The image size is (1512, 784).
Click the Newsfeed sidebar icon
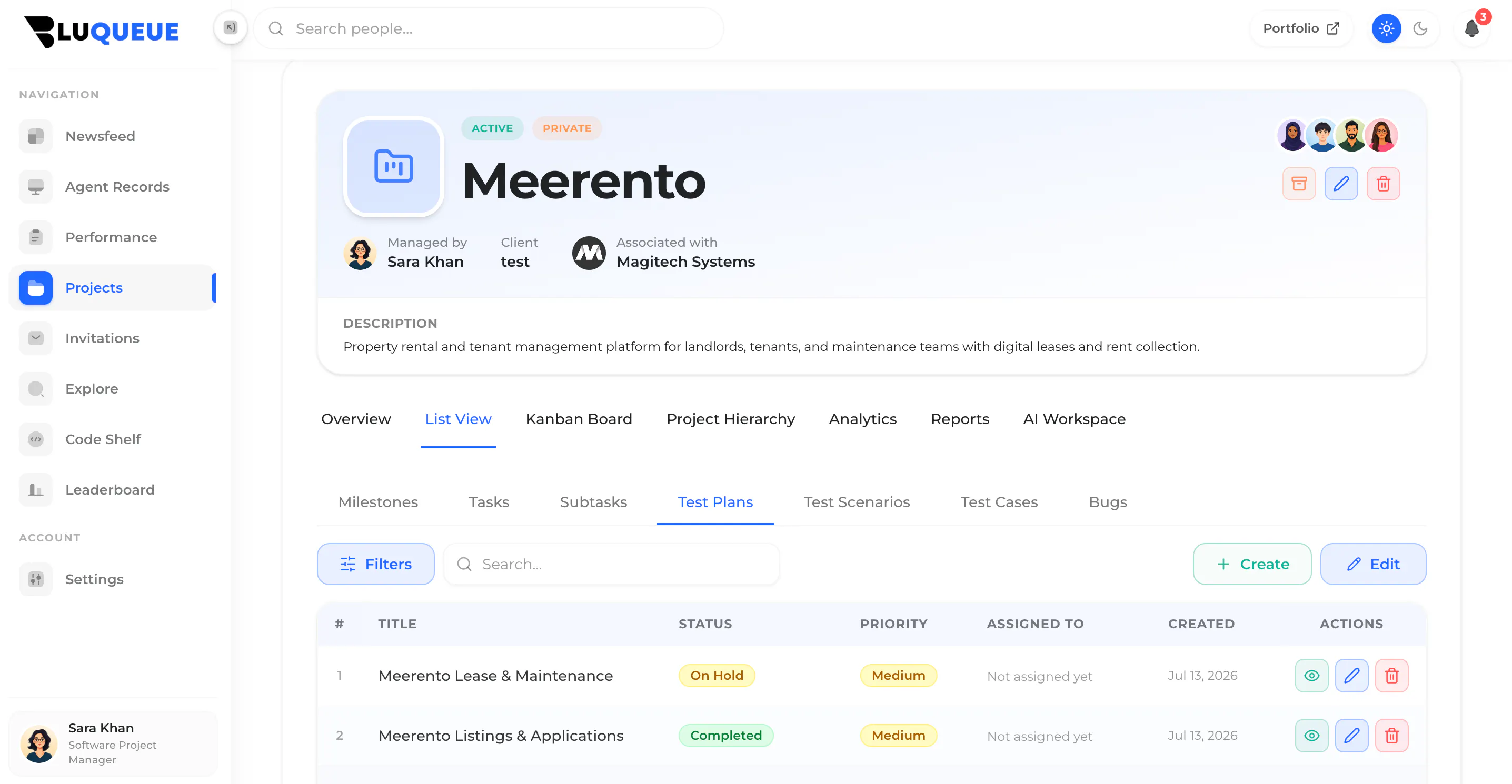click(36, 136)
